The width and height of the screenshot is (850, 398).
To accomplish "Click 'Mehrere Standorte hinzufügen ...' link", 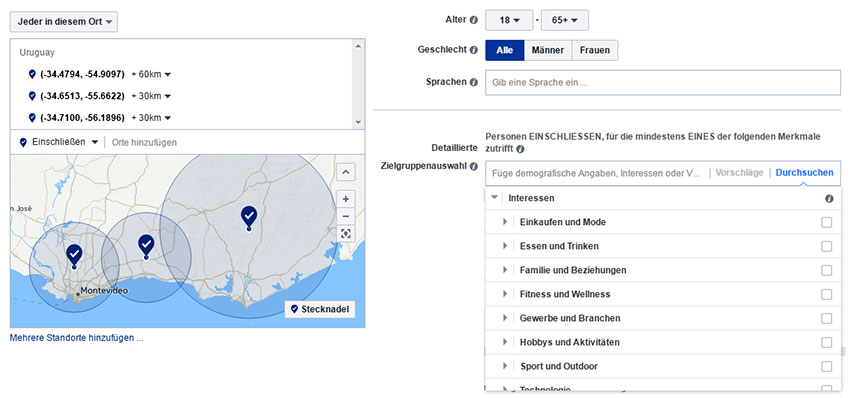I will [x=76, y=338].
